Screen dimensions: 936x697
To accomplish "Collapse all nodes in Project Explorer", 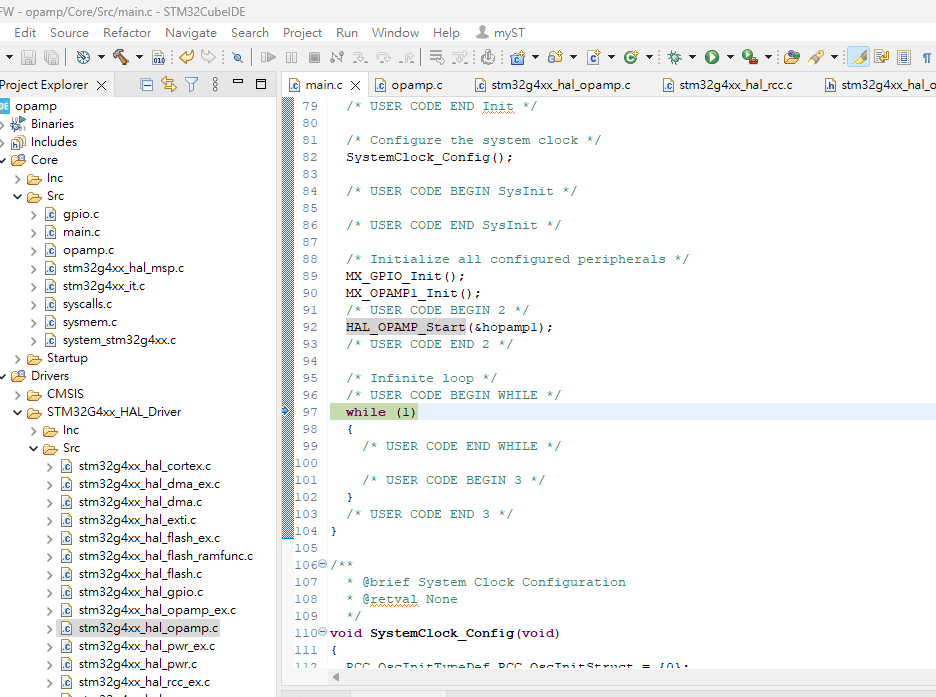I will pyautogui.click(x=147, y=85).
